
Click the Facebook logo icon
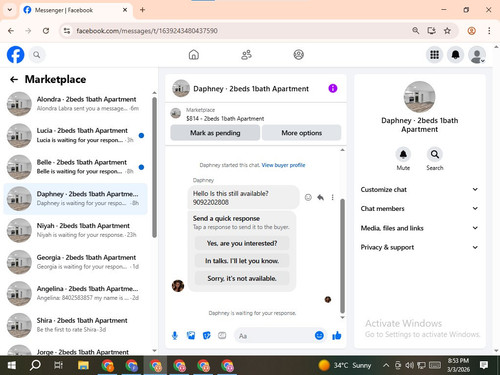pos(16,55)
